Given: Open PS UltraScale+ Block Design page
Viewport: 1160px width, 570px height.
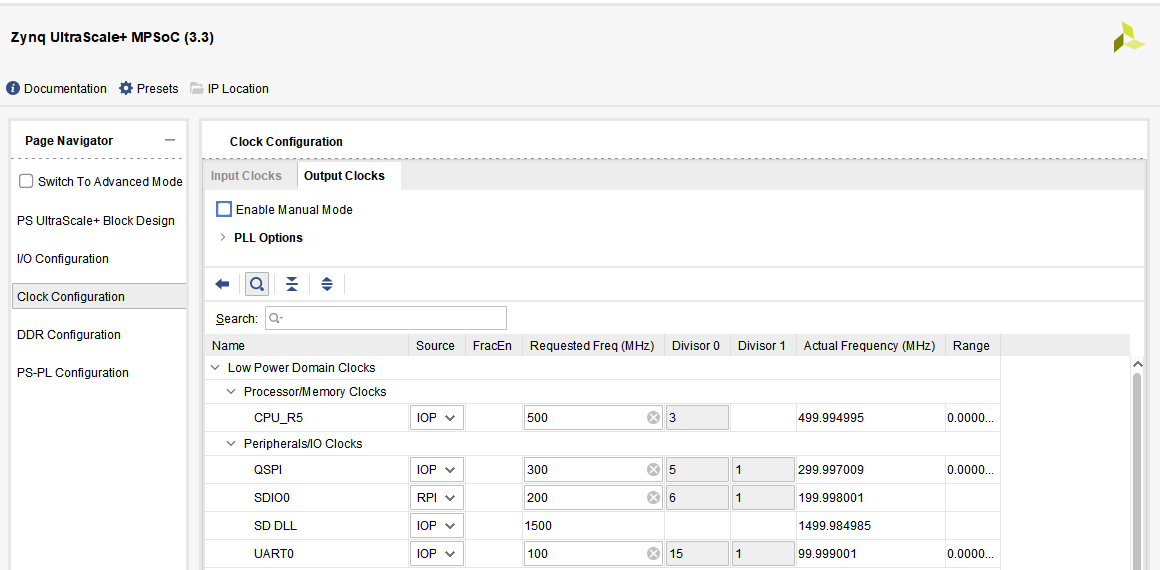Looking at the screenshot, I should point(95,221).
